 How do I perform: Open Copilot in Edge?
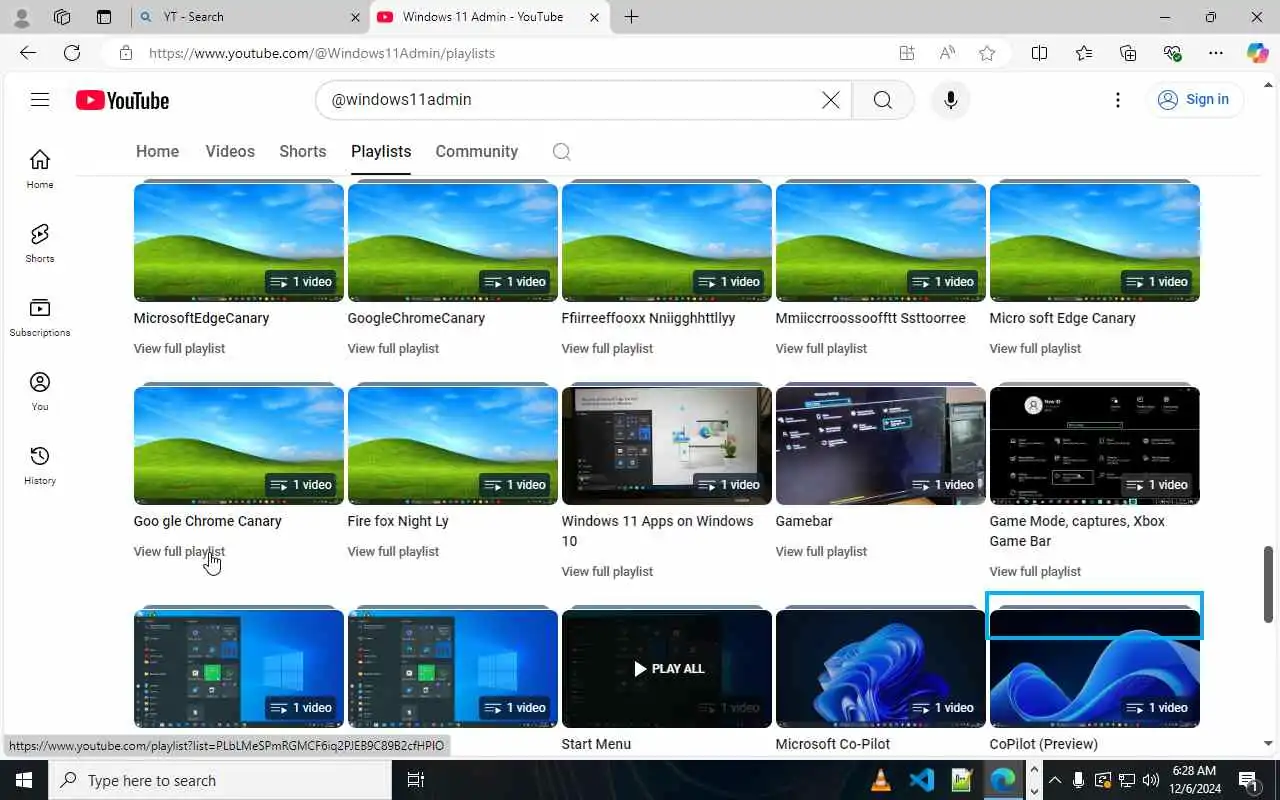[x=1257, y=53]
